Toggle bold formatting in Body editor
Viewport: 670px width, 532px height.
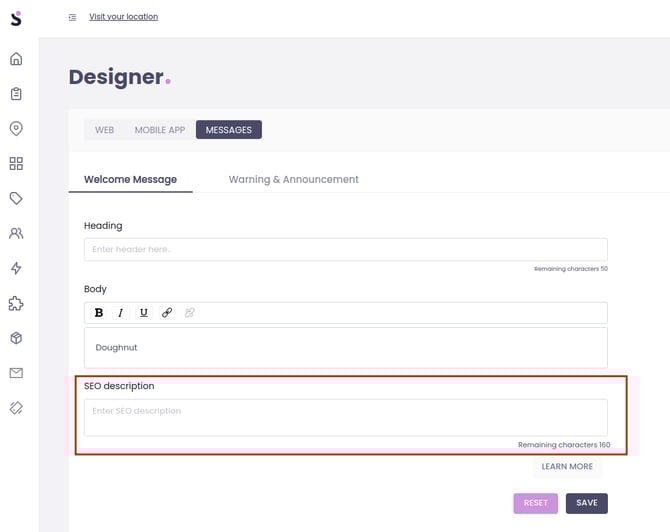coord(99,313)
